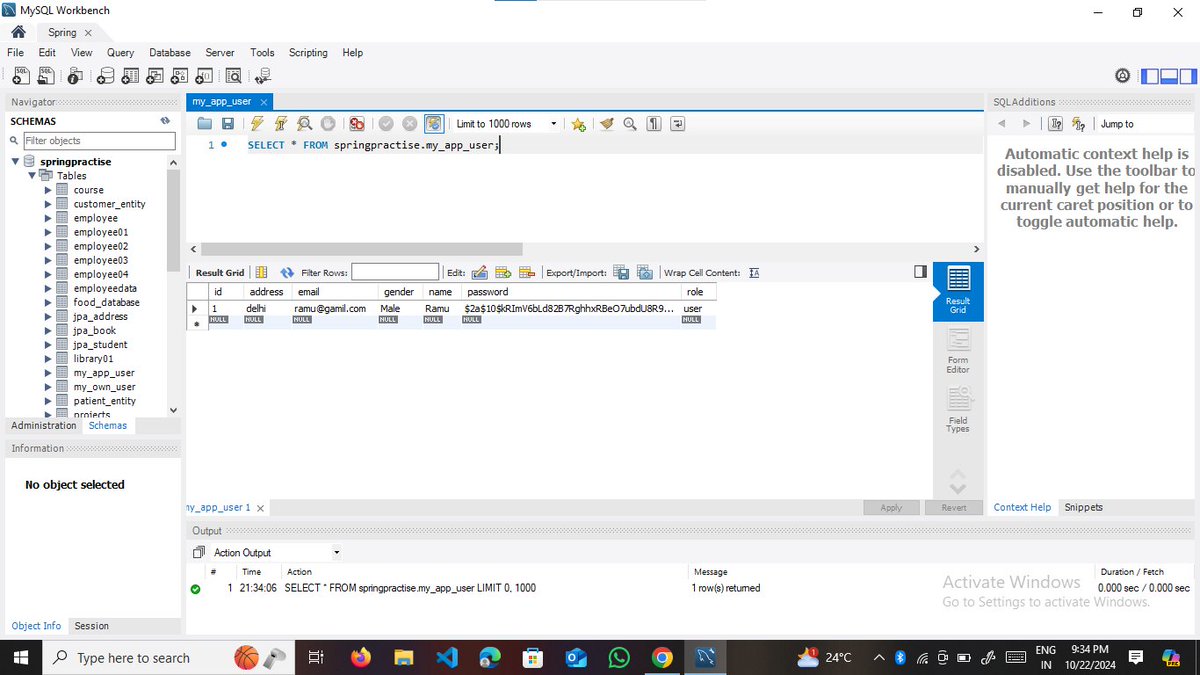
Task: Reconnect to DBMS toolbar icon
Action: pyautogui.click(x=263, y=75)
